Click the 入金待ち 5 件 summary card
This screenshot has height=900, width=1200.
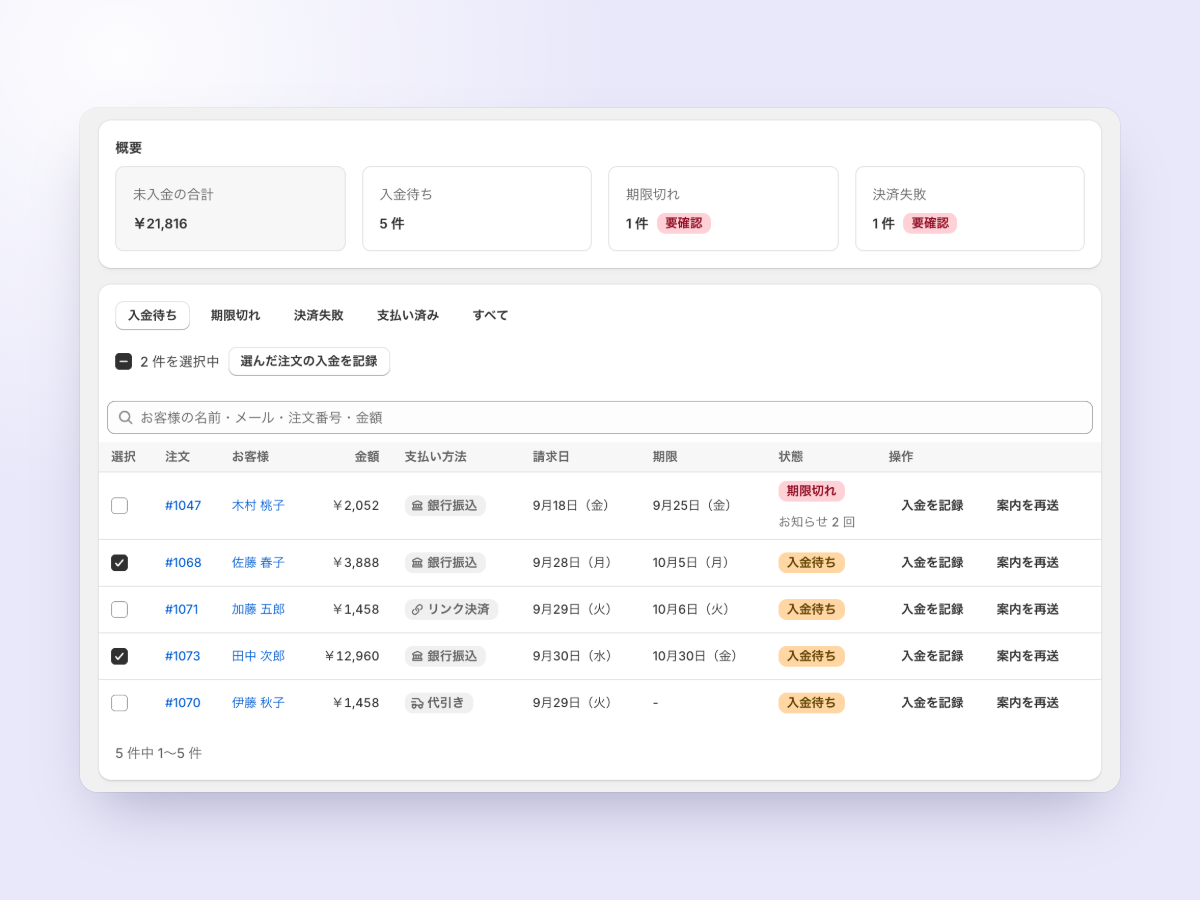click(477, 209)
